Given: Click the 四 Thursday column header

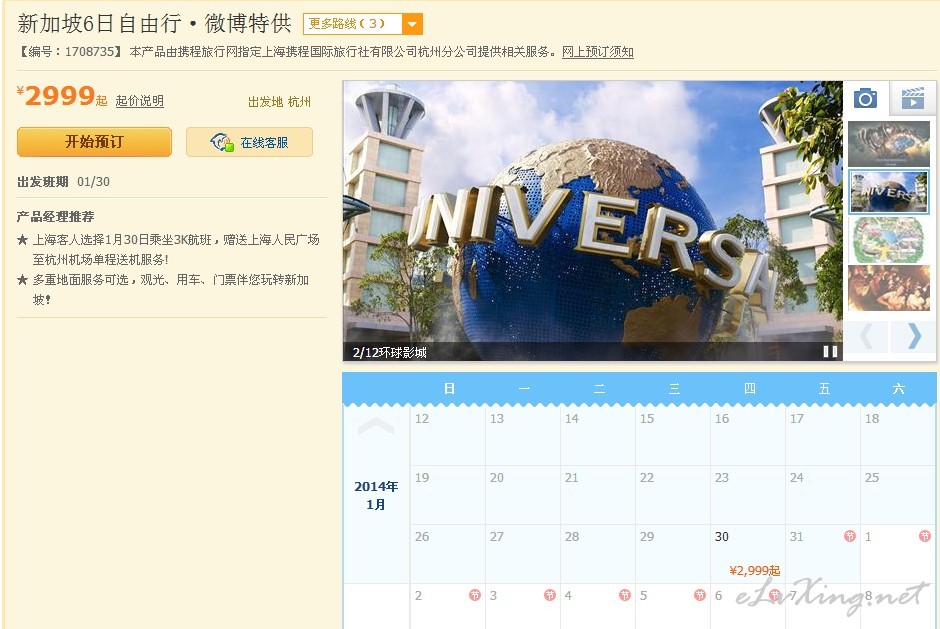Looking at the screenshot, I should 749,389.
